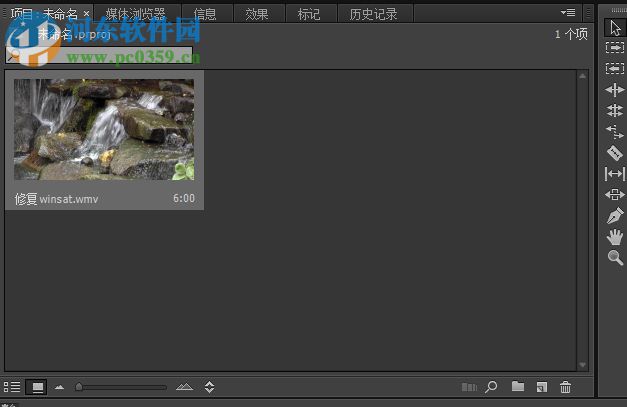Click Automate to Sequence icon
The width and height of the screenshot is (627, 407).
click(x=469, y=387)
